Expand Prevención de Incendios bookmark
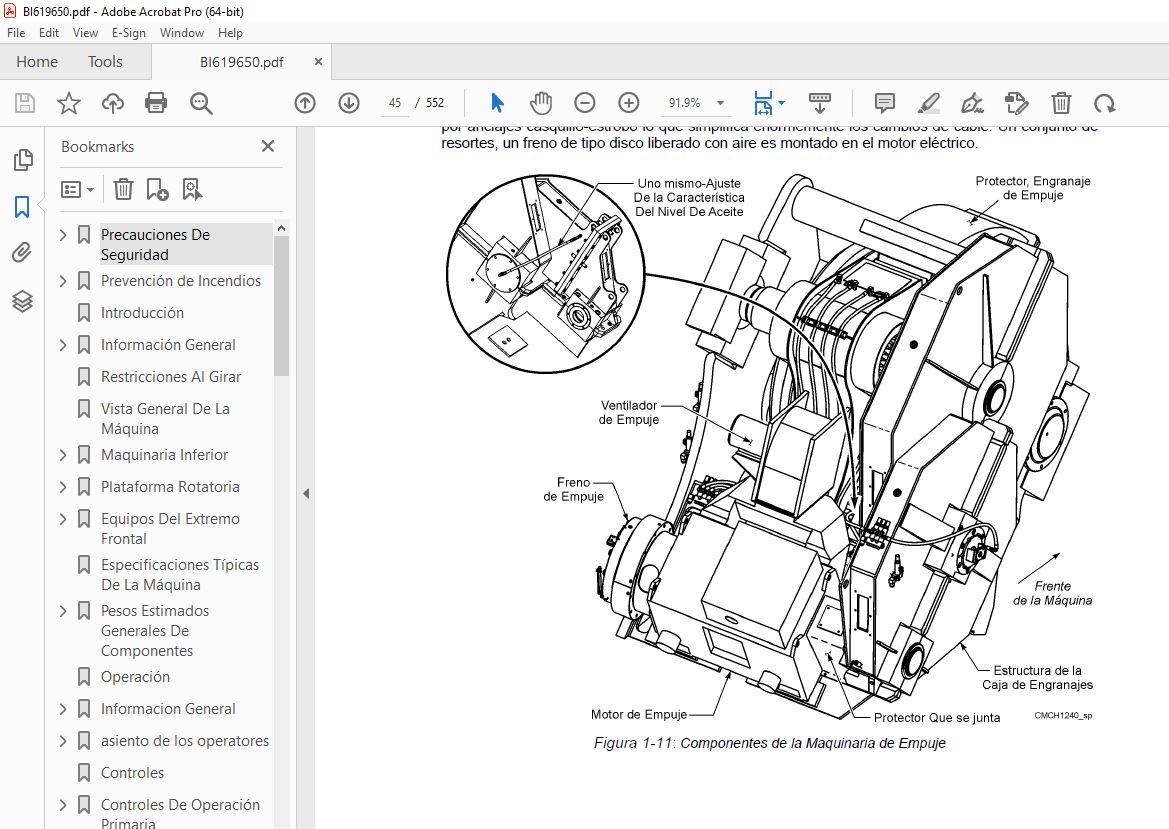The image size is (1169, 829). [x=63, y=281]
